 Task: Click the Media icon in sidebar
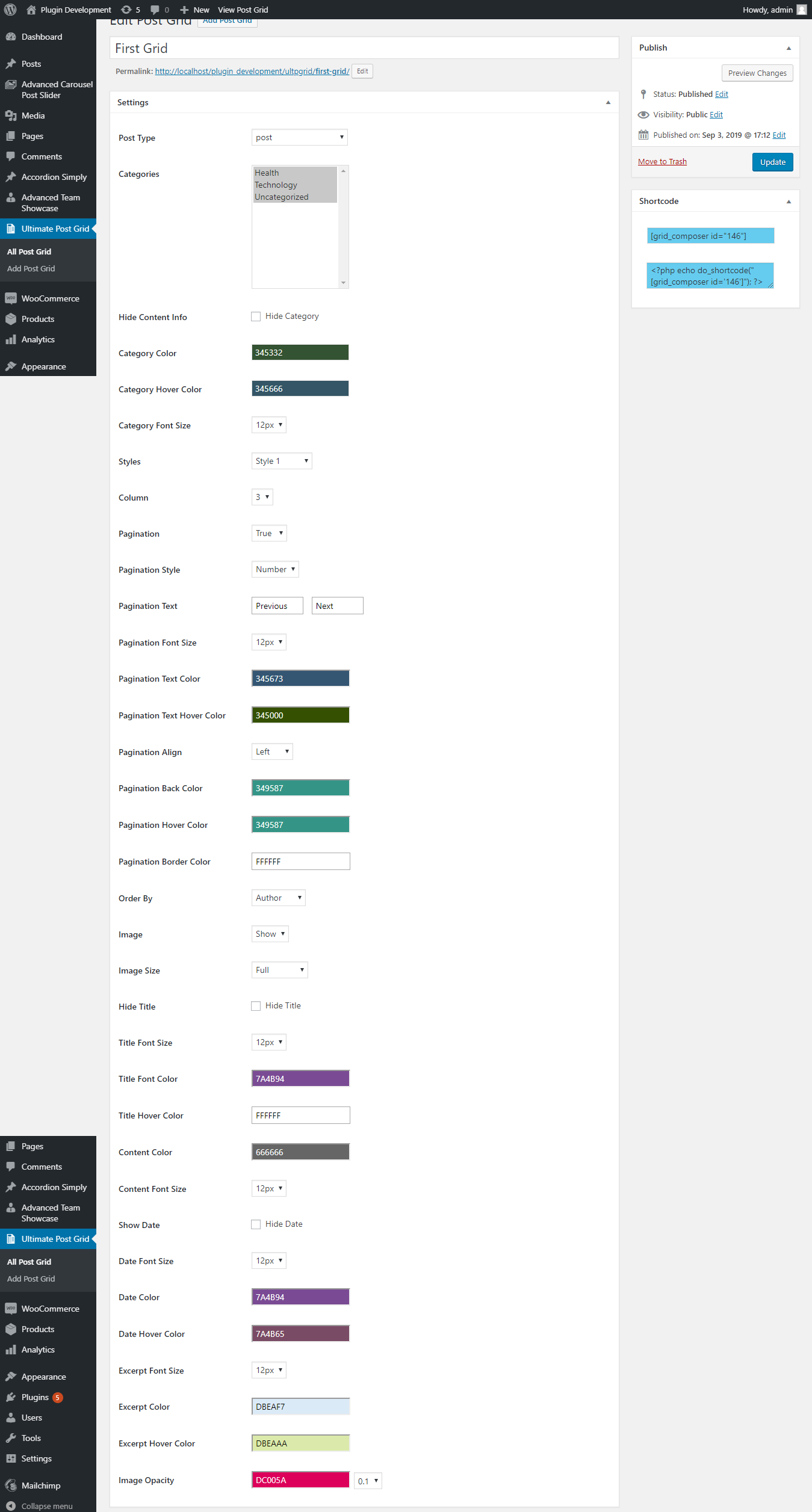[11, 116]
